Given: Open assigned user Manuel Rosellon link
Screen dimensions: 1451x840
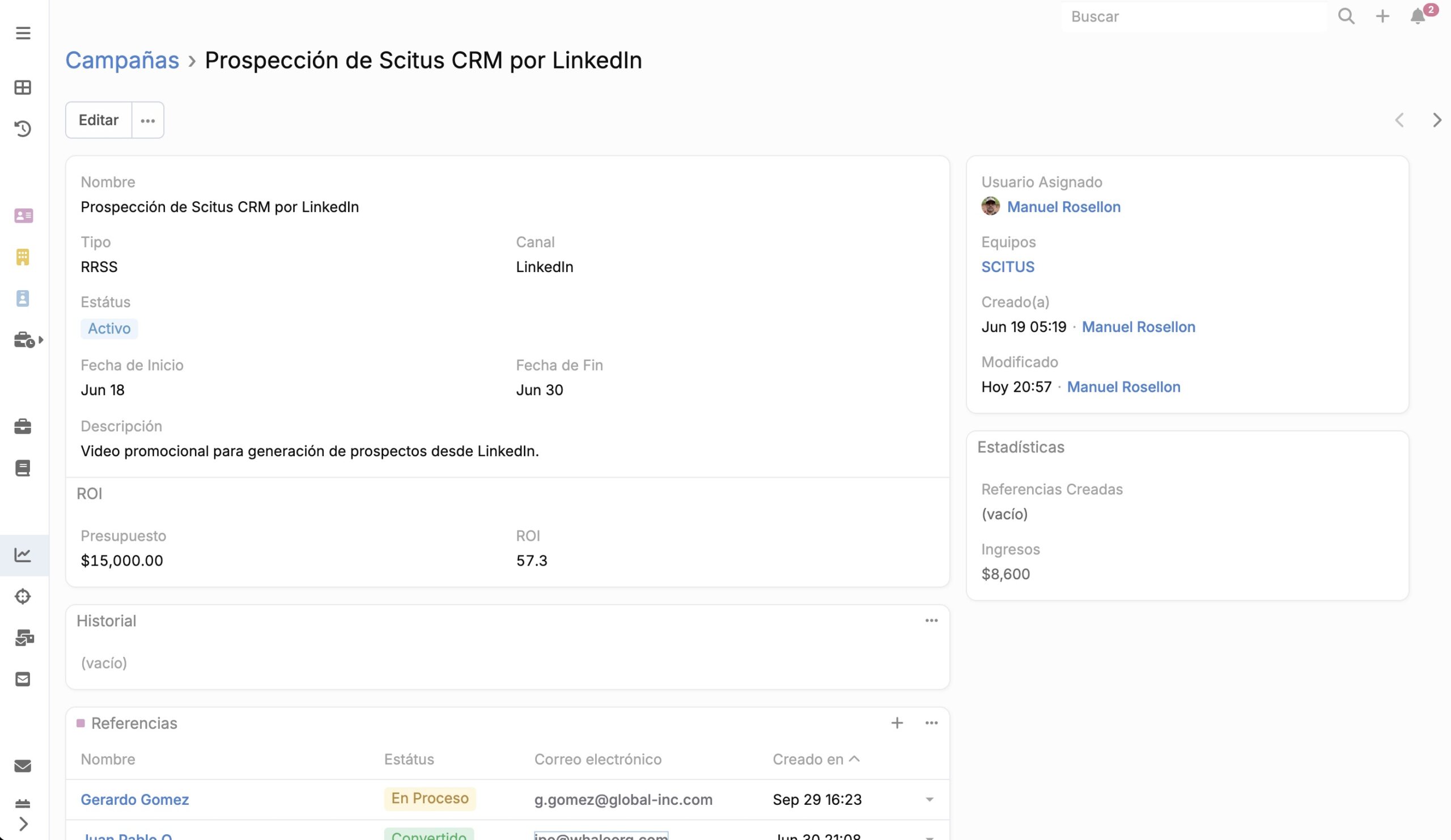Looking at the screenshot, I should coord(1063,207).
